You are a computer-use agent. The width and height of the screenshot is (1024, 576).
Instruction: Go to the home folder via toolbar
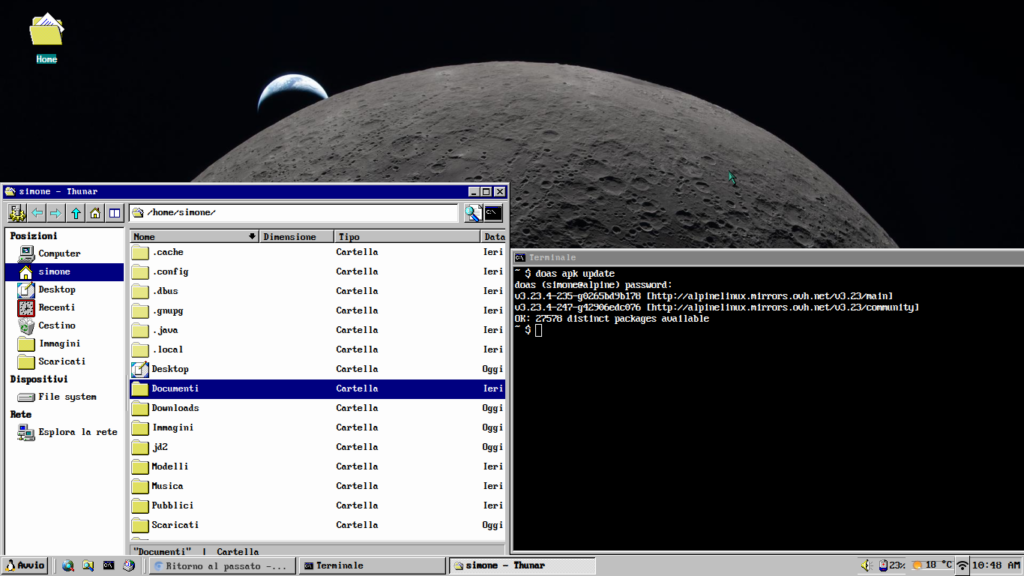click(95, 213)
